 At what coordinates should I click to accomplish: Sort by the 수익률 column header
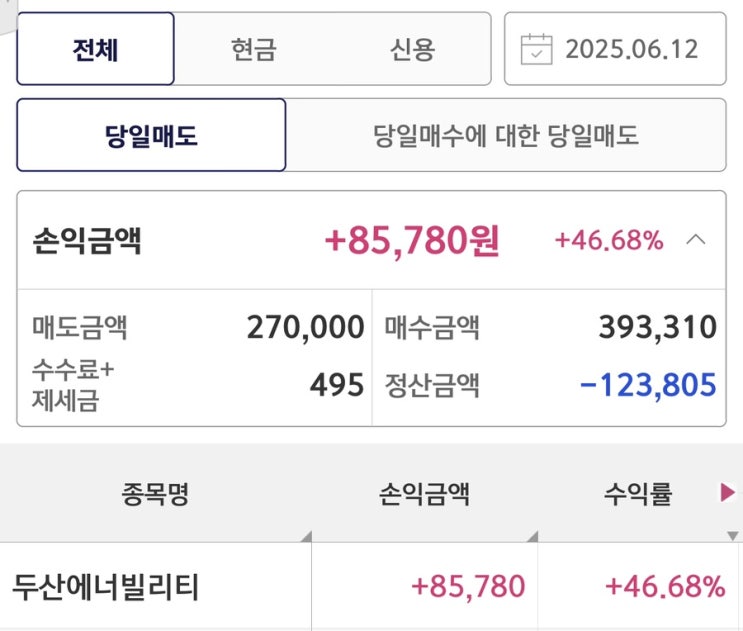click(x=638, y=493)
